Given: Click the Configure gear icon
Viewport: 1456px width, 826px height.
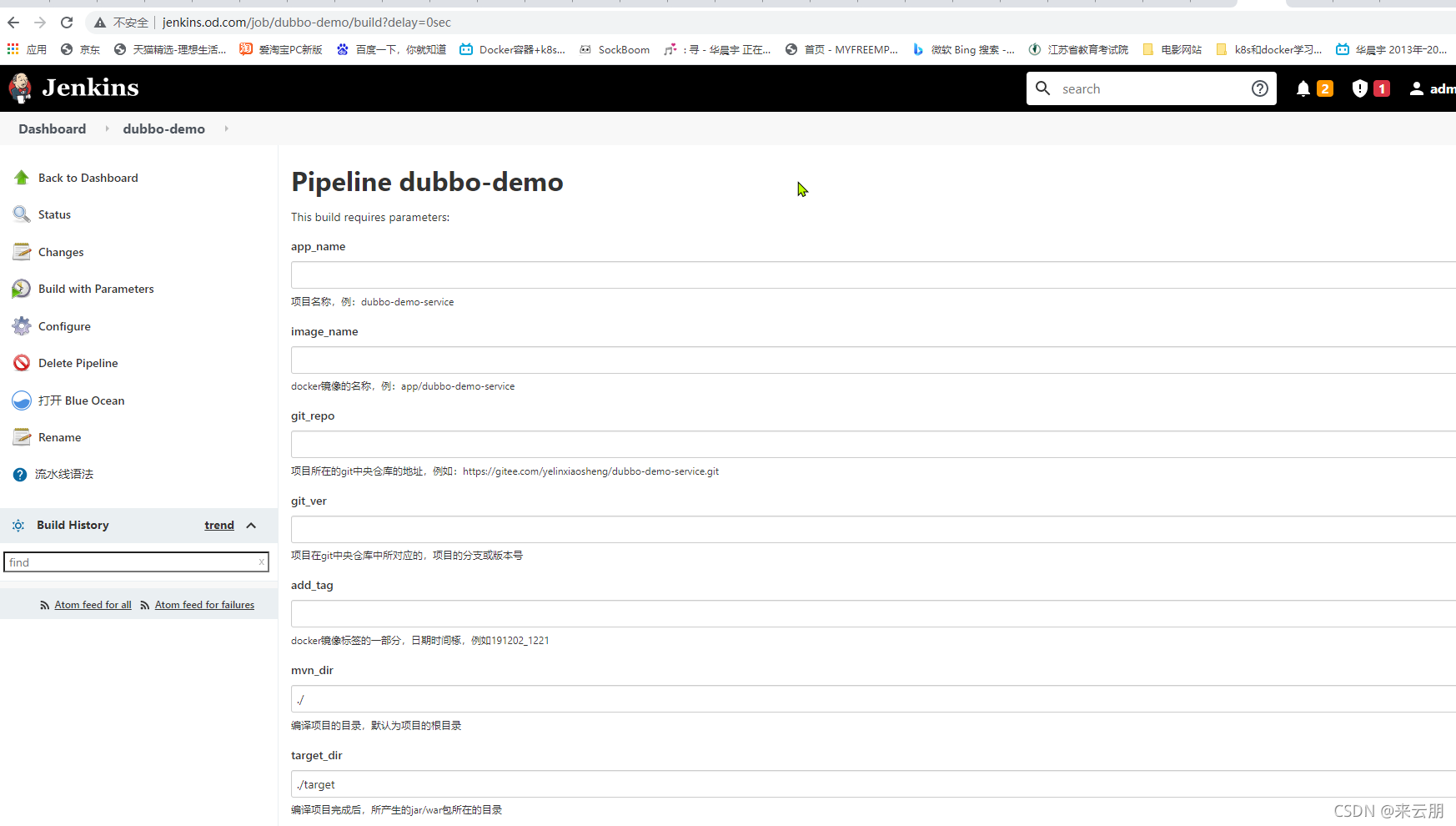Looking at the screenshot, I should coord(22,326).
